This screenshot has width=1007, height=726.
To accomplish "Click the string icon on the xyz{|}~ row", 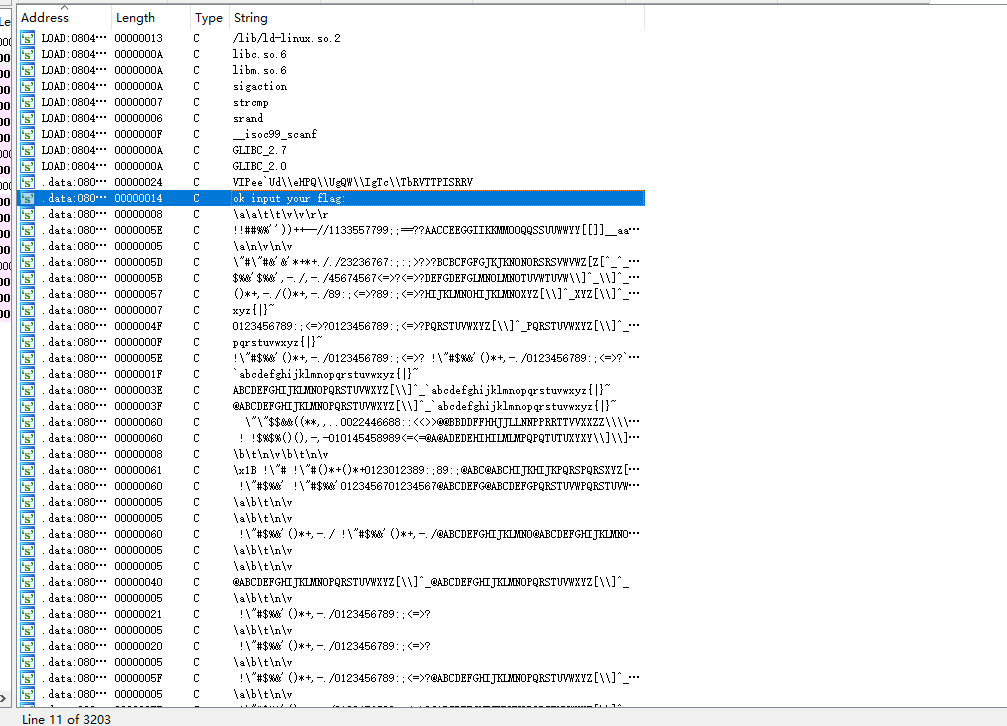I will pos(28,310).
